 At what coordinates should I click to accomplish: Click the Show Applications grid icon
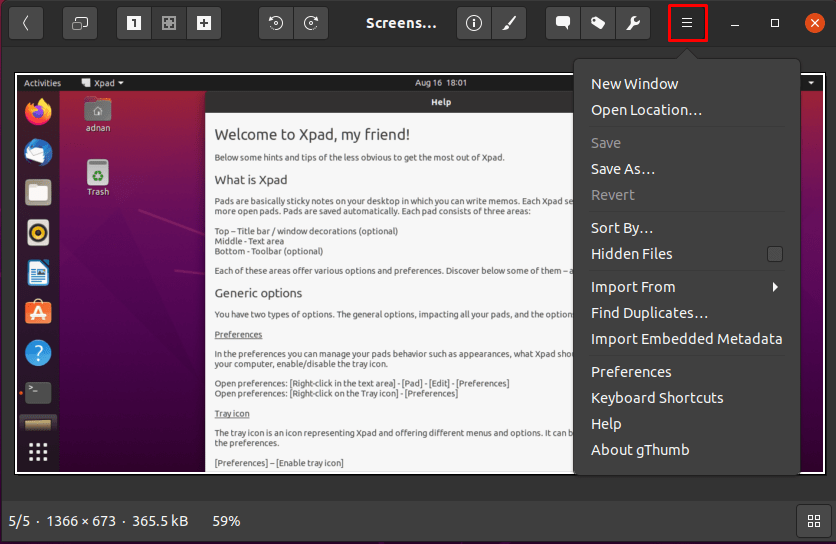[38, 452]
